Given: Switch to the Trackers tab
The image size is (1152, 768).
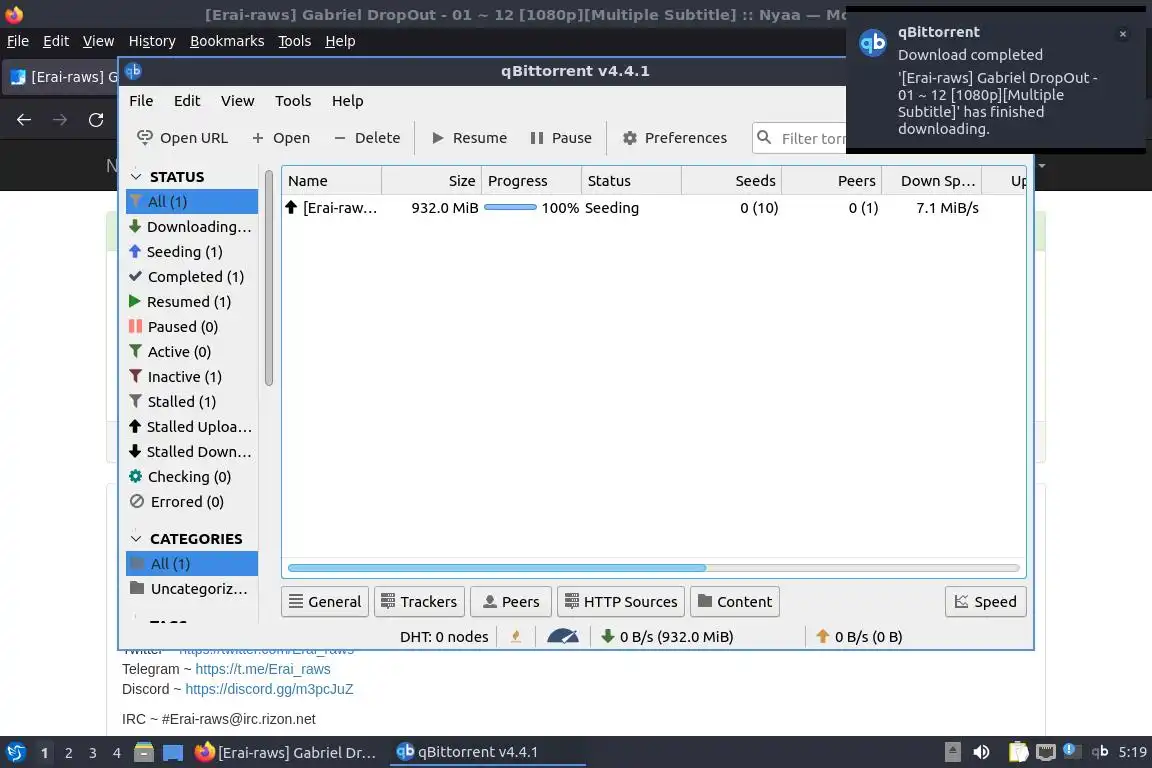Looking at the screenshot, I should (x=420, y=601).
